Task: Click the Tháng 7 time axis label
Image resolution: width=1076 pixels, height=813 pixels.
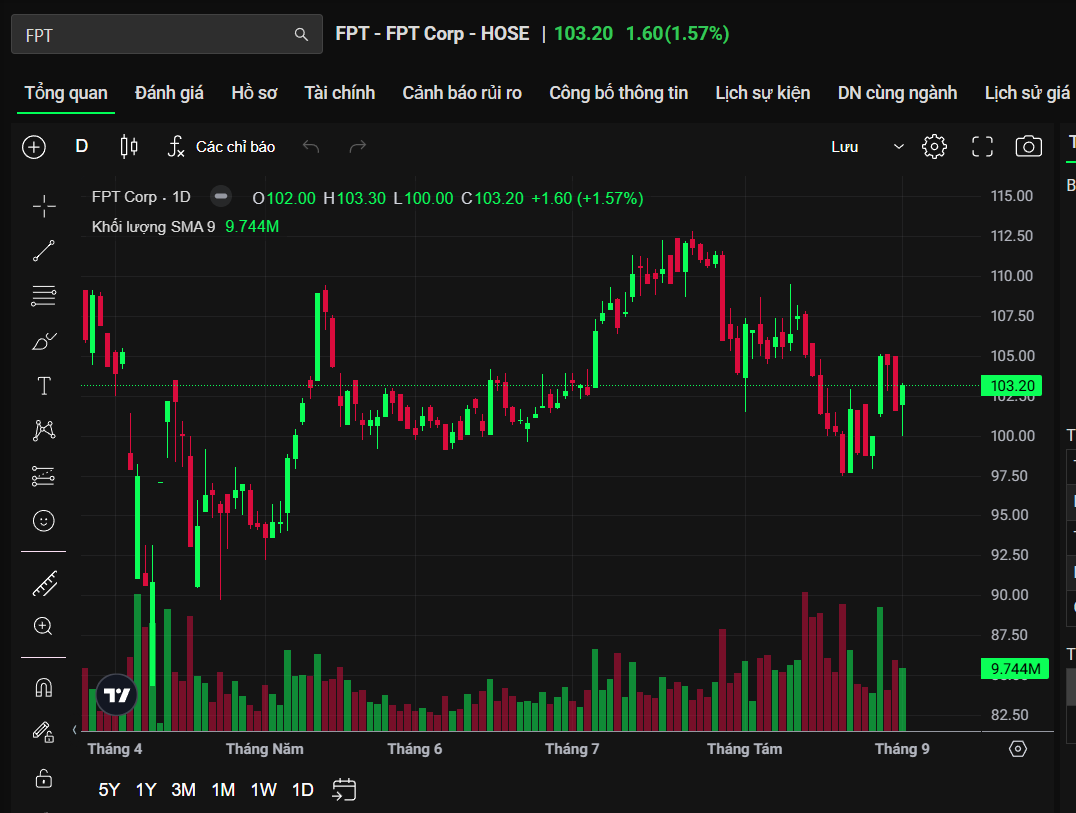Action: (572, 749)
